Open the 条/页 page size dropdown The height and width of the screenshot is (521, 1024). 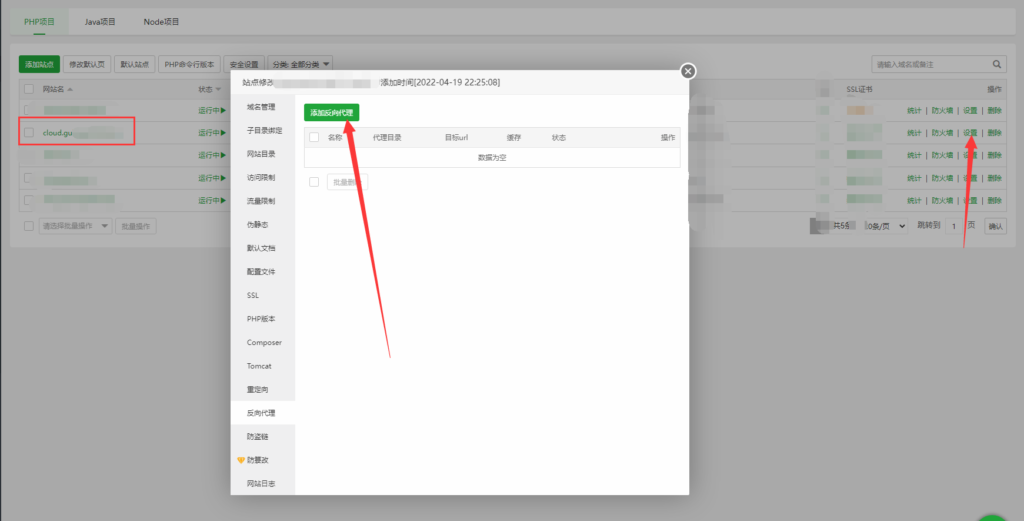point(886,226)
